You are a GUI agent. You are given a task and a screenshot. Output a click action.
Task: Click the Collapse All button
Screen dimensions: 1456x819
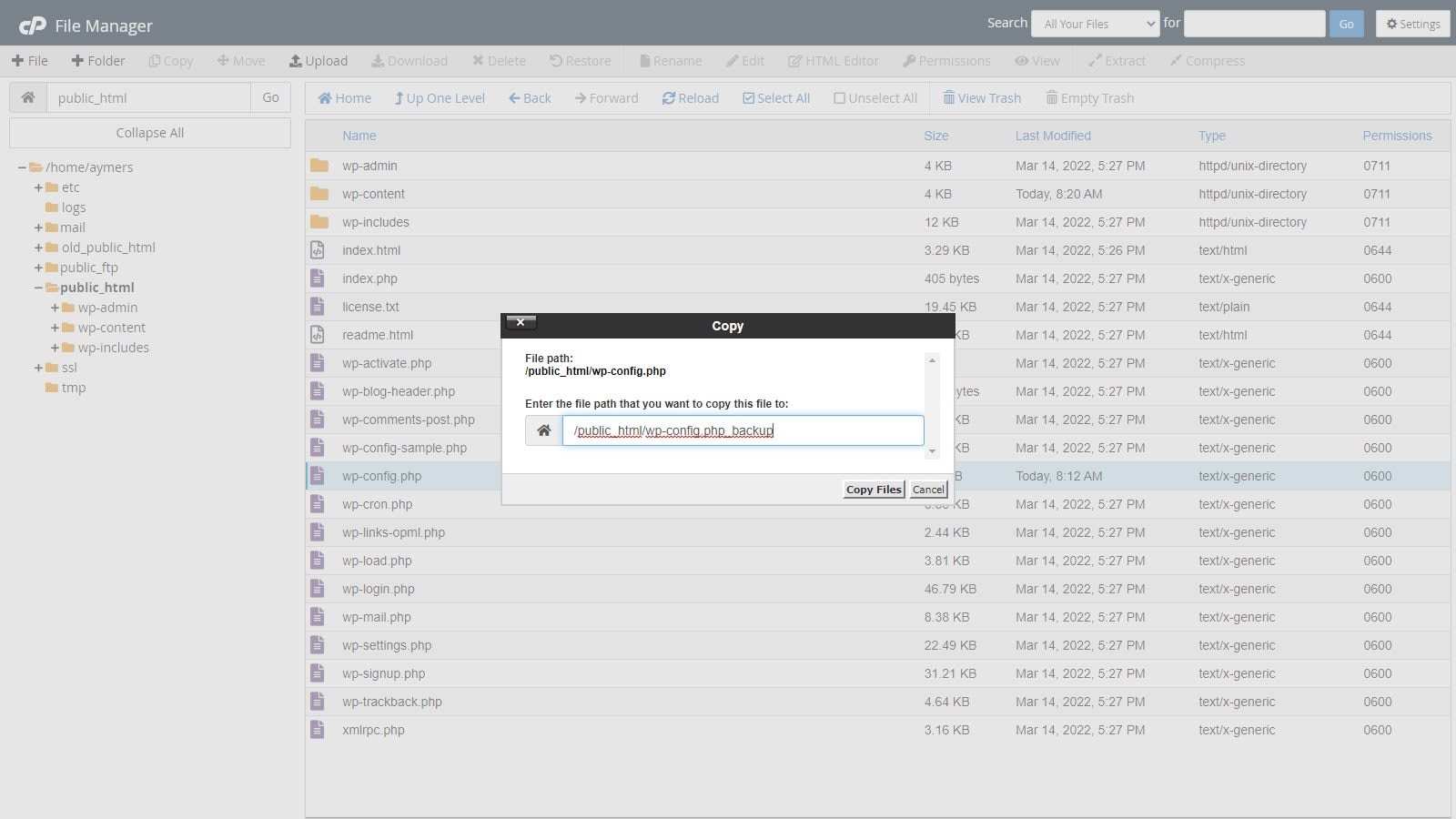(x=150, y=133)
